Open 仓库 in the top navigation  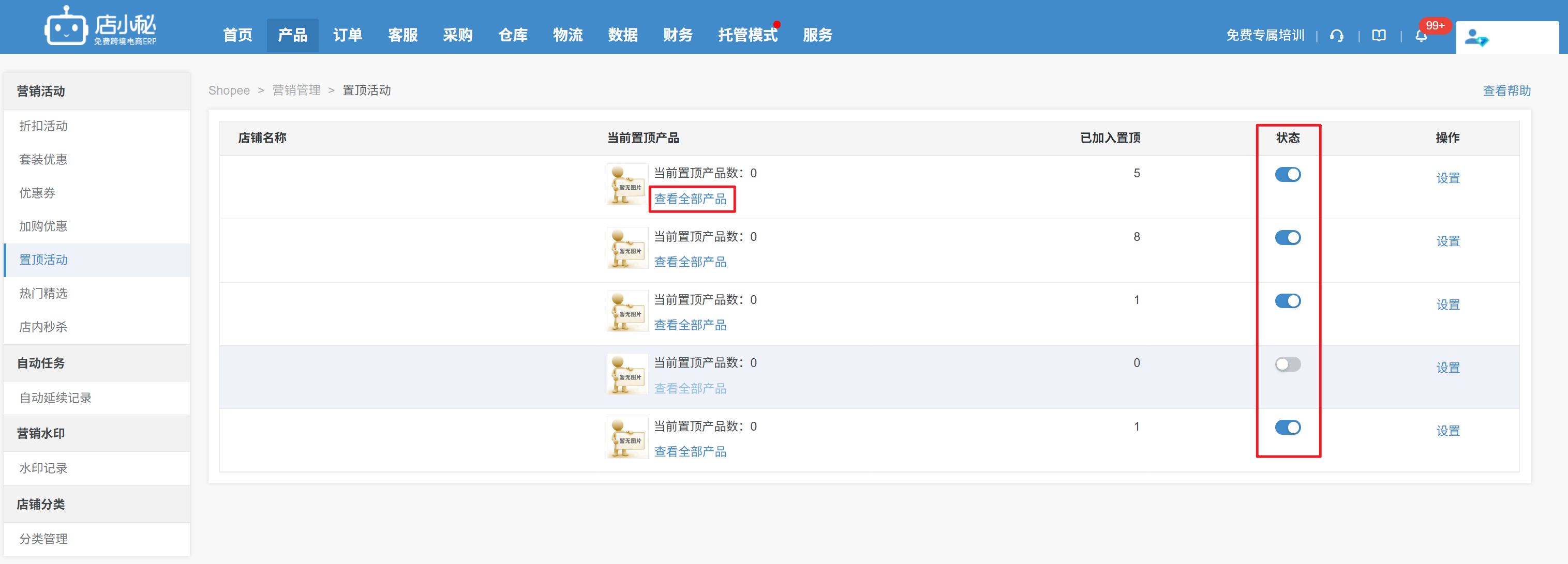(513, 35)
